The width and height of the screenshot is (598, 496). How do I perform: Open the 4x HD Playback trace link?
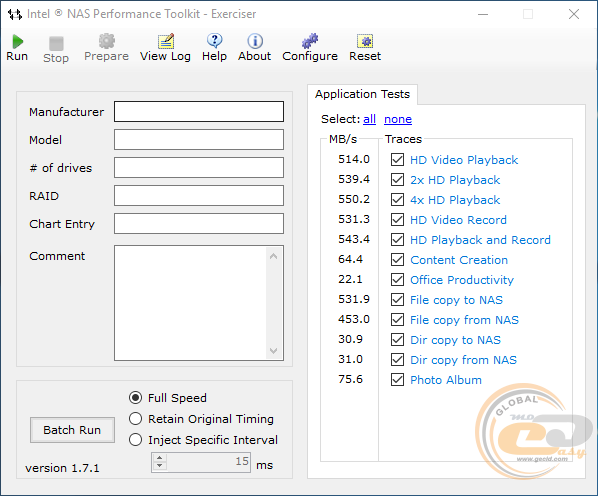(455, 200)
